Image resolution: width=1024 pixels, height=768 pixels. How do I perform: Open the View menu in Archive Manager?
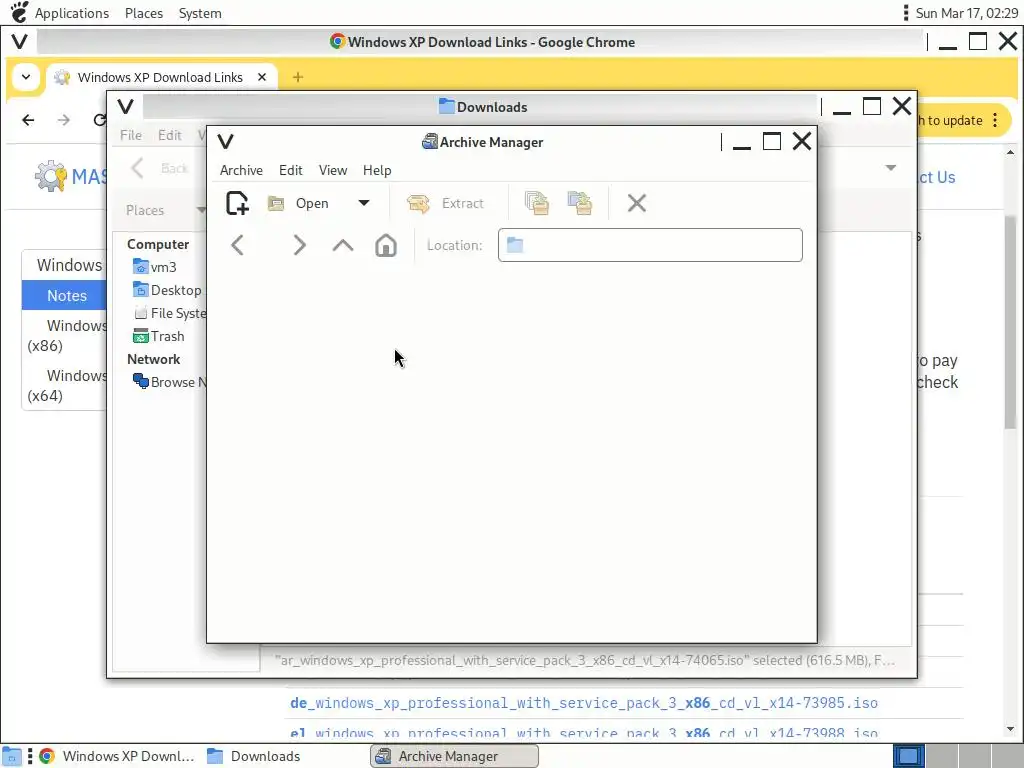pyautogui.click(x=332, y=170)
